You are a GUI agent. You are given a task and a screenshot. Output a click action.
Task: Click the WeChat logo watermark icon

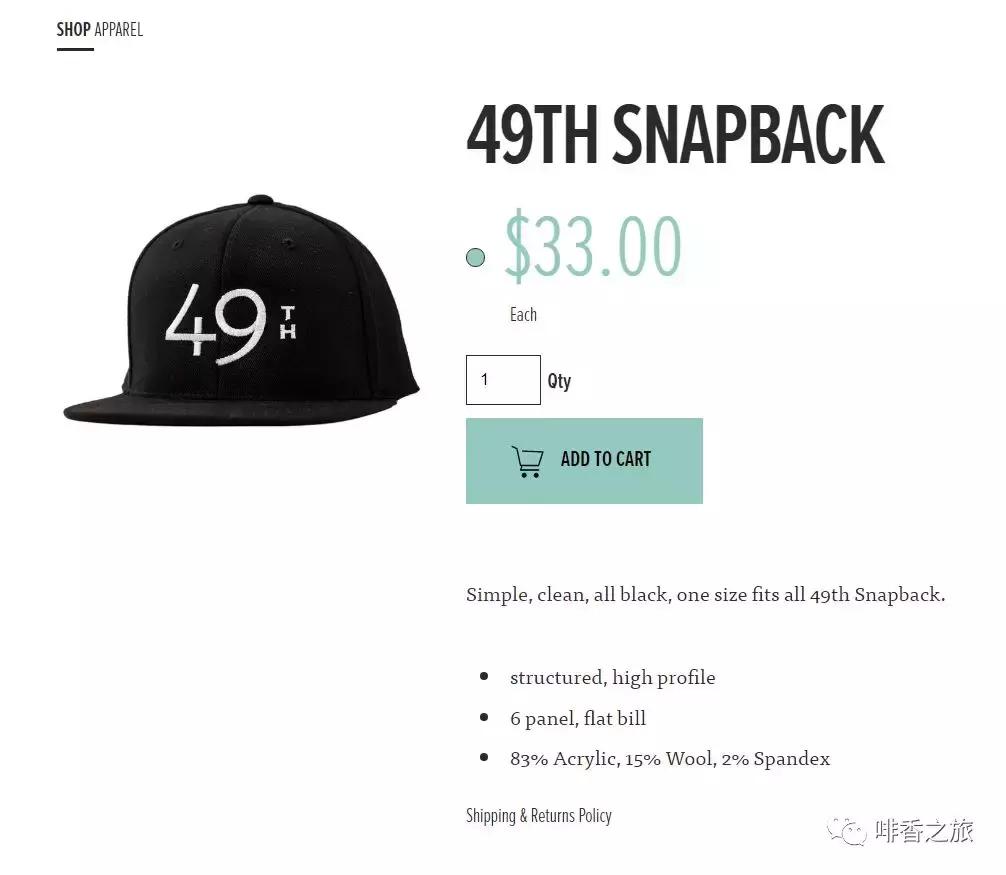(x=846, y=831)
